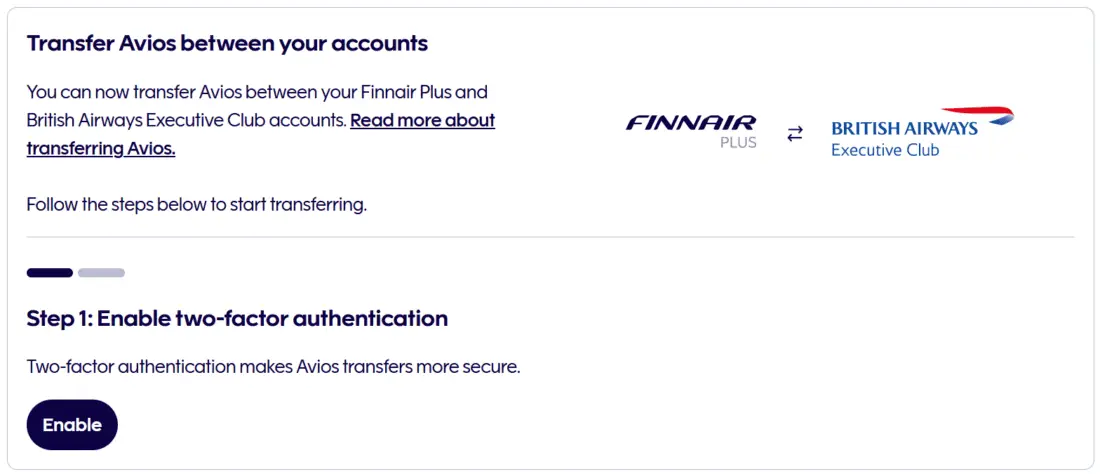Click the text about making Avios transfers more secure
1100x474 pixels.
[x=273, y=366]
